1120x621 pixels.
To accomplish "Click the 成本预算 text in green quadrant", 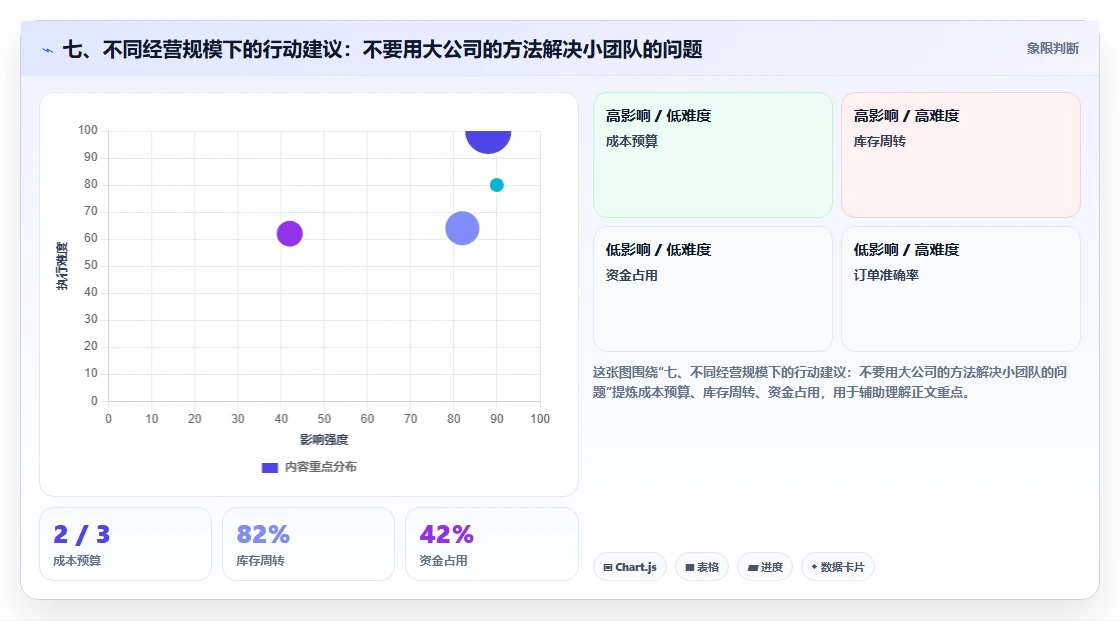I will point(632,141).
